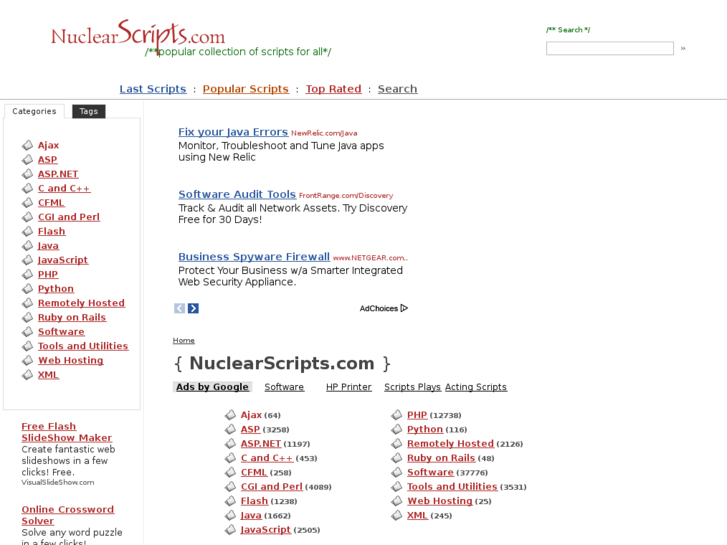Click the tag icon beside sidebar PHP
This screenshot has width=727, height=545.
point(27,274)
